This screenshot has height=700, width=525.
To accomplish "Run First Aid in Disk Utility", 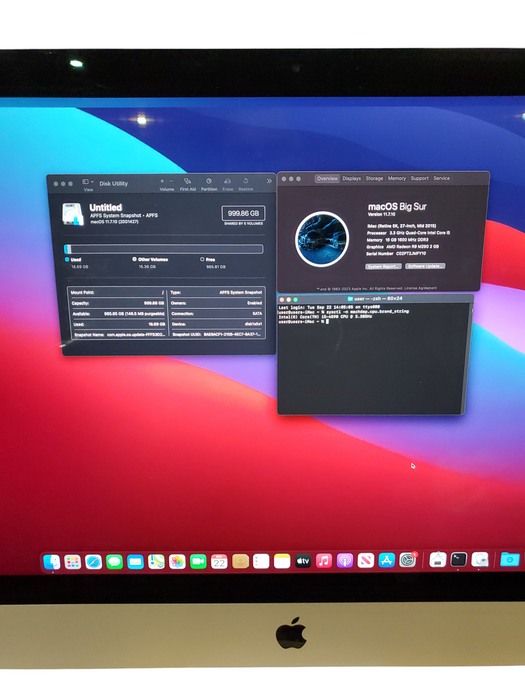I will pyautogui.click(x=188, y=181).
